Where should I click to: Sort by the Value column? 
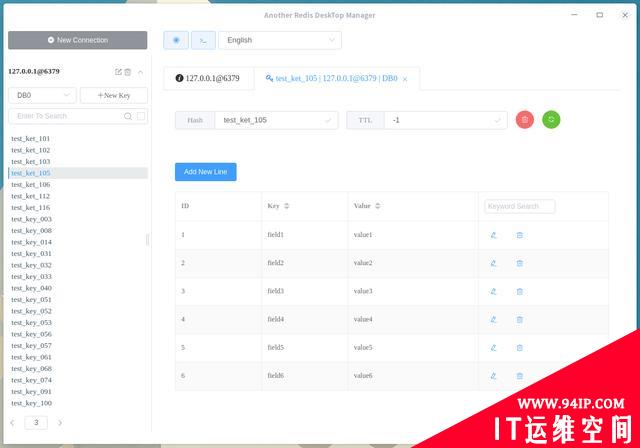378,206
